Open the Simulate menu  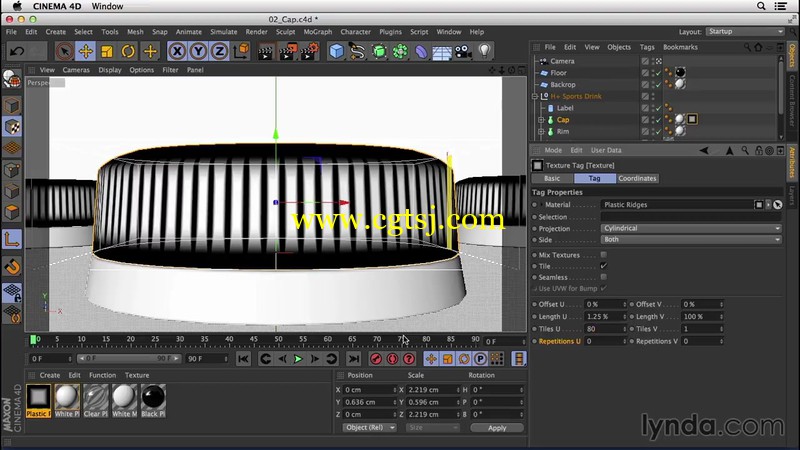(223, 32)
